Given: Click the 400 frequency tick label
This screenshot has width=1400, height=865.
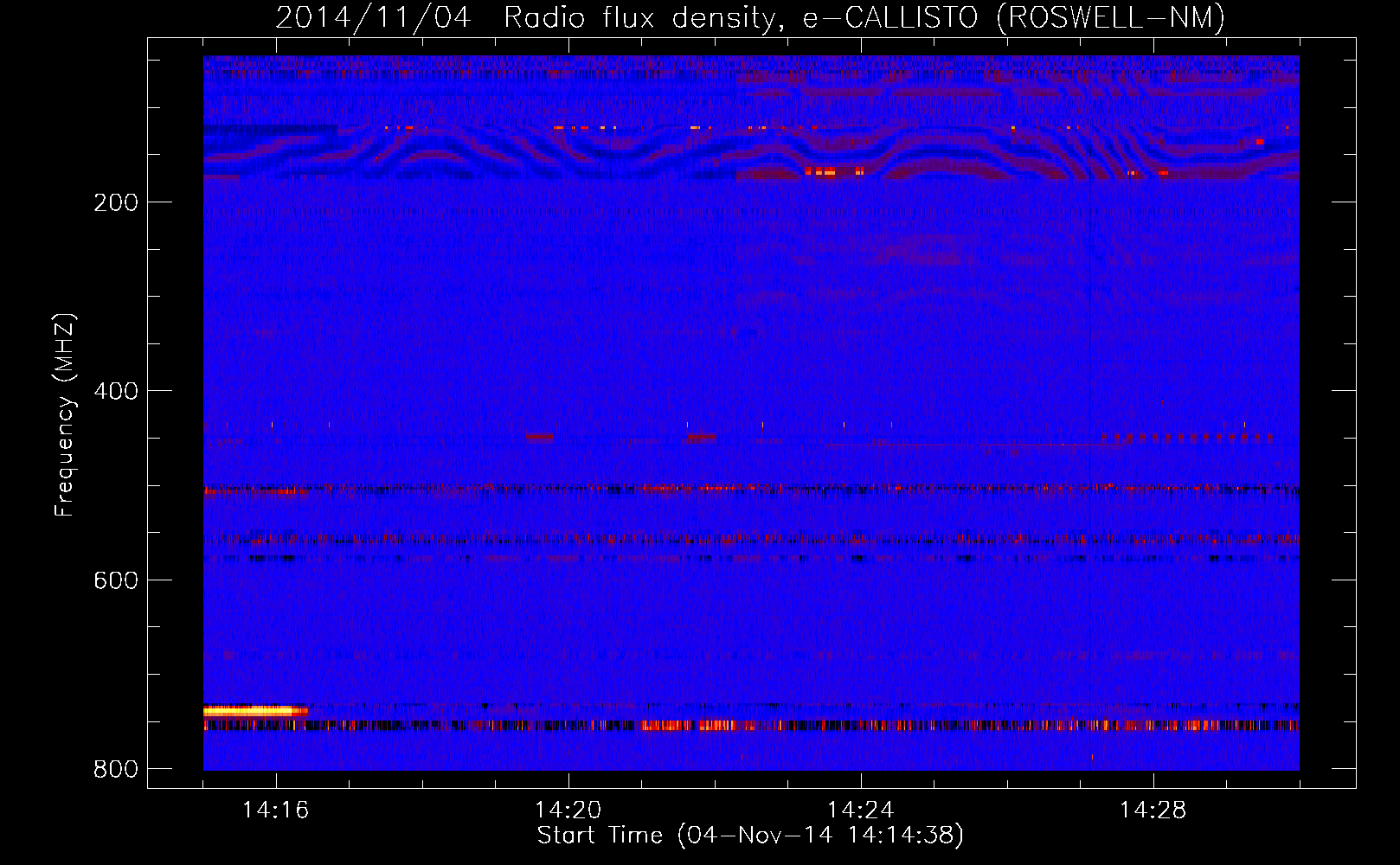Looking at the screenshot, I should (x=116, y=391).
